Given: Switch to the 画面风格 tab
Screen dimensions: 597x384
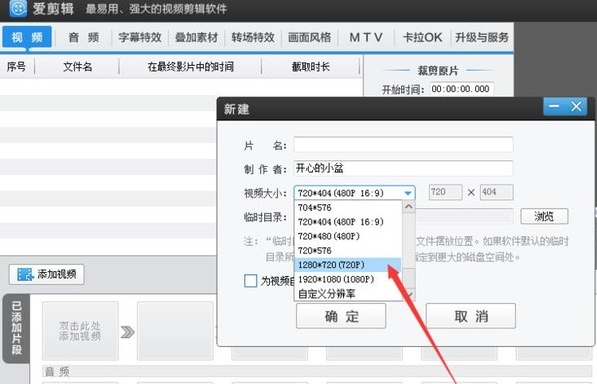Looking at the screenshot, I should [310, 37].
